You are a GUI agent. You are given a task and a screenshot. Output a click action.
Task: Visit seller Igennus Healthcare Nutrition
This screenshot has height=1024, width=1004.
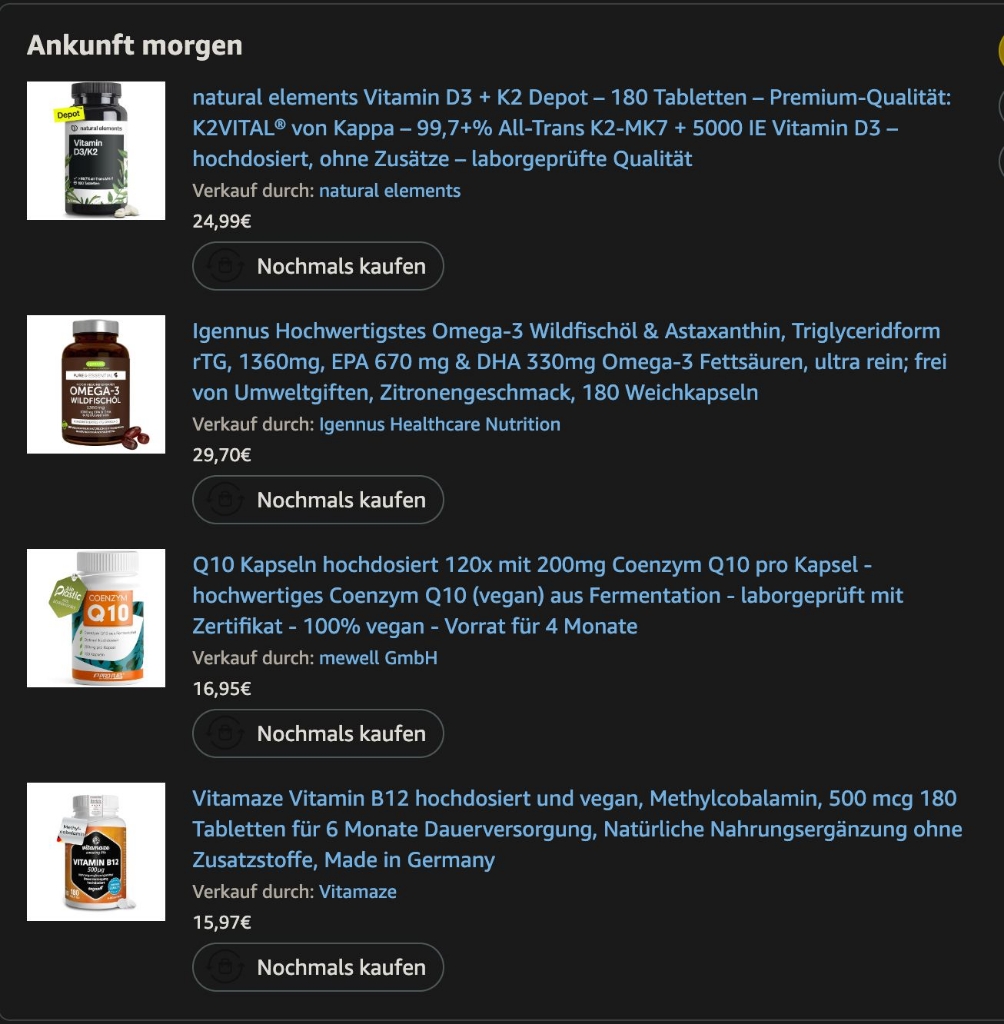[x=440, y=424]
